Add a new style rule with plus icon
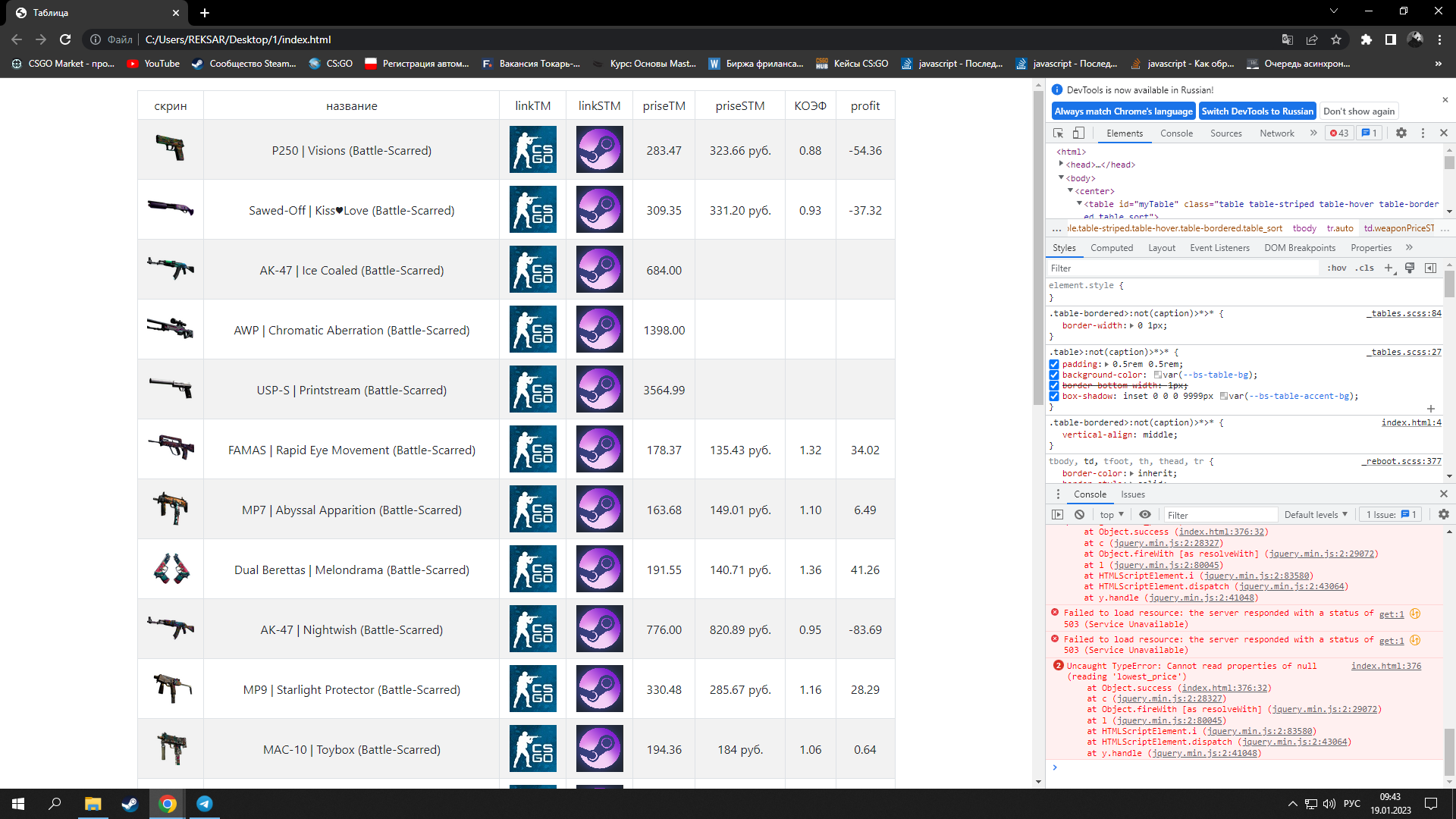The height and width of the screenshot is (819, 1456). point(1389,268)
